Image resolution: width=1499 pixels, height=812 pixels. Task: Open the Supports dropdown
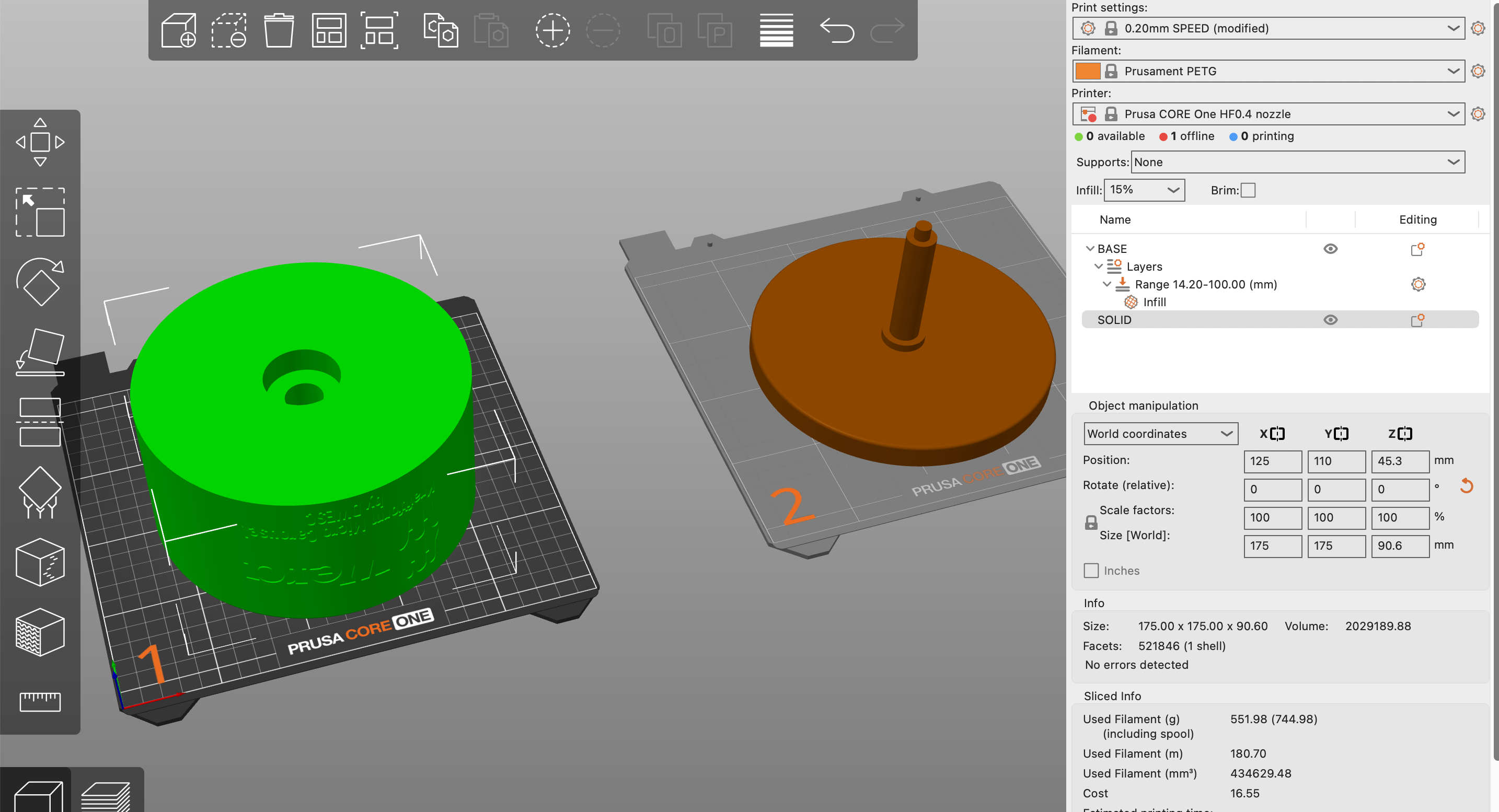coord(1298,163)
